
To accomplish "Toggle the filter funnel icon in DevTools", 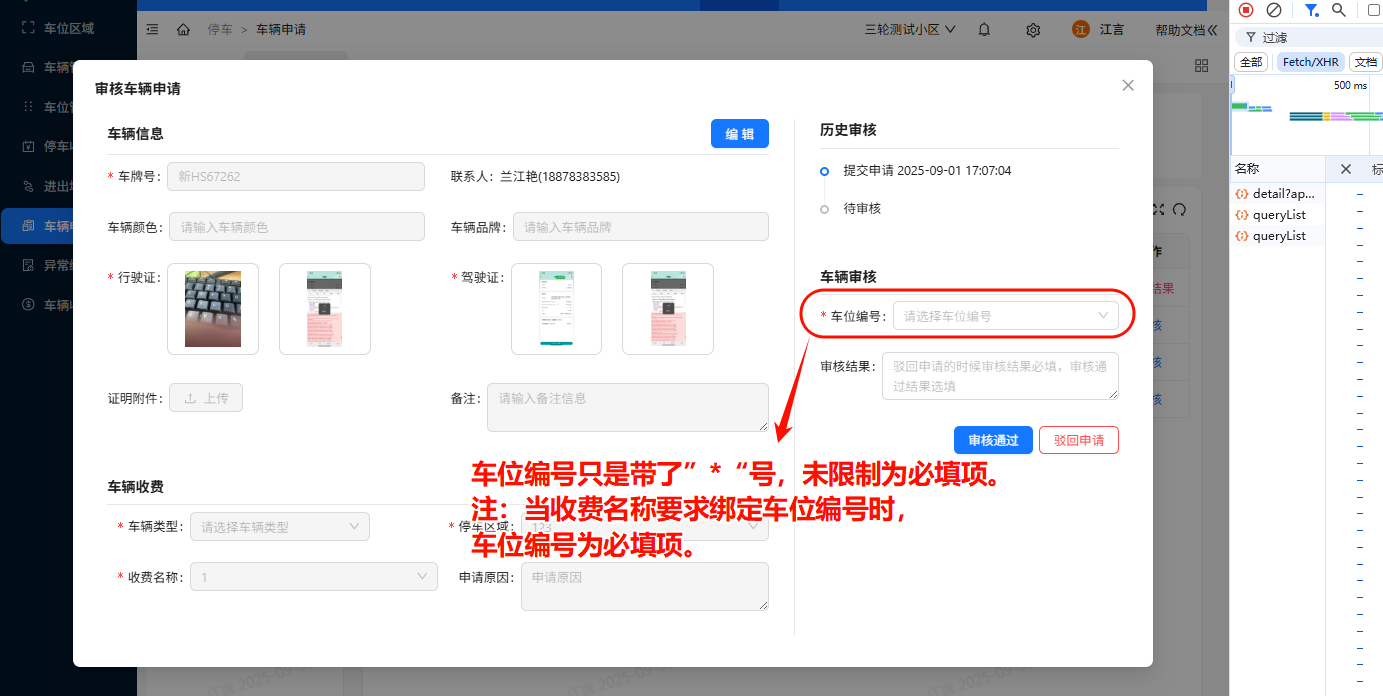I will pos(1313,10).
